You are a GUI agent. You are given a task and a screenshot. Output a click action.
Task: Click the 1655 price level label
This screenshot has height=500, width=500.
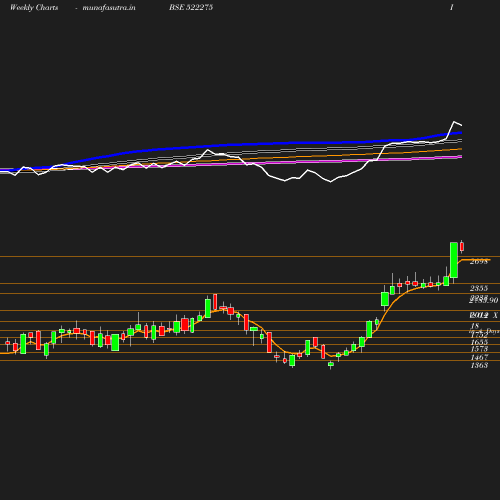(x=479, y=342)
